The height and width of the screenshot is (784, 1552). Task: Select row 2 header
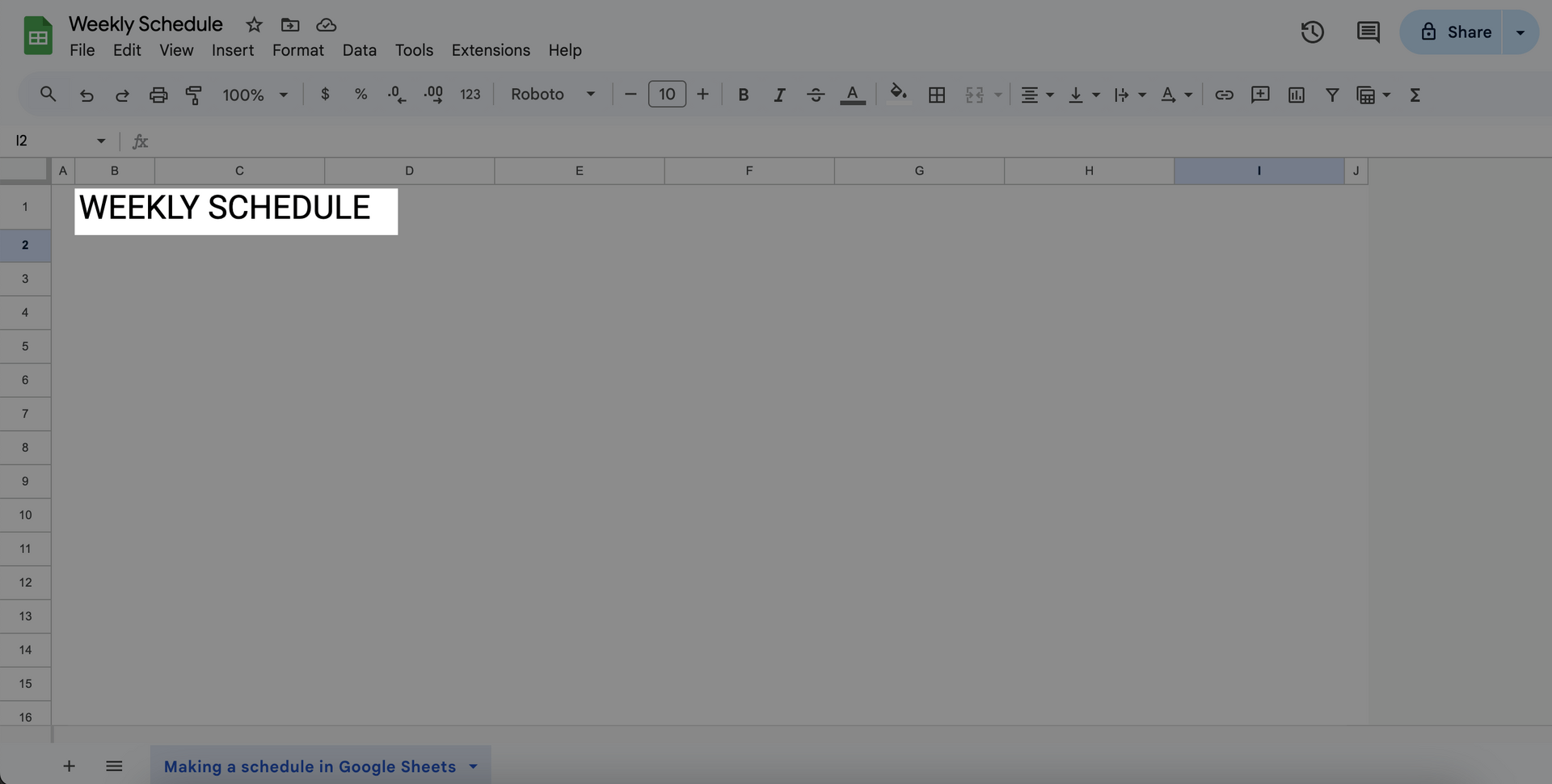[25, 245]
